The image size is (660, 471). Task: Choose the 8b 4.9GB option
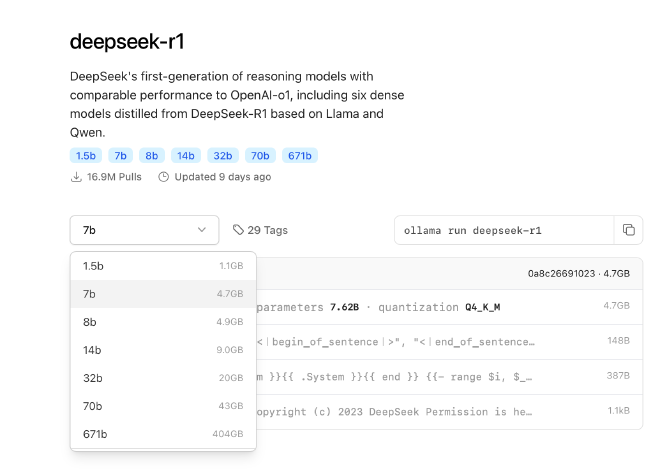click(x=163, y=322)
